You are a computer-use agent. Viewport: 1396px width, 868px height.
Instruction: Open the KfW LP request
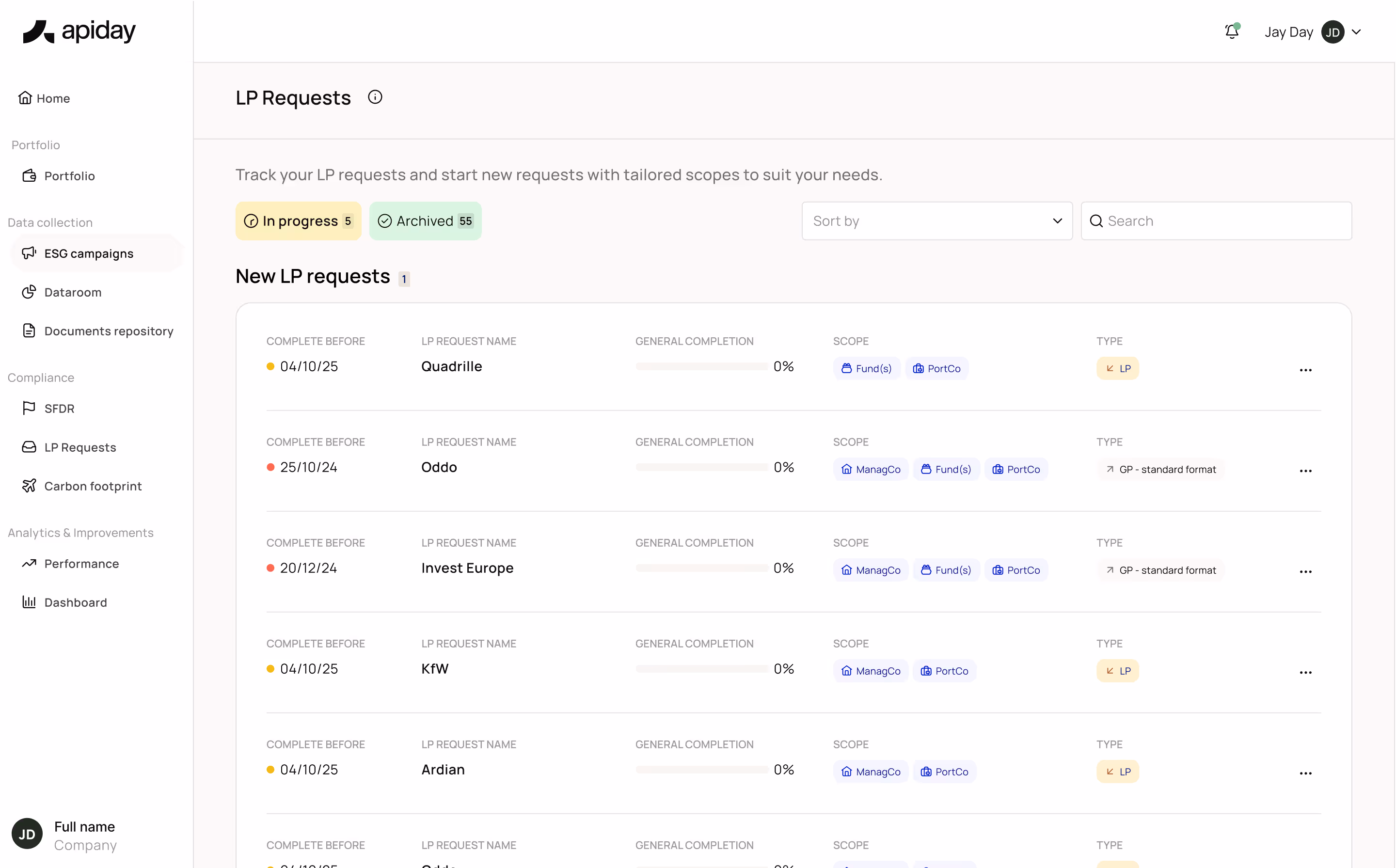(434, 669)
